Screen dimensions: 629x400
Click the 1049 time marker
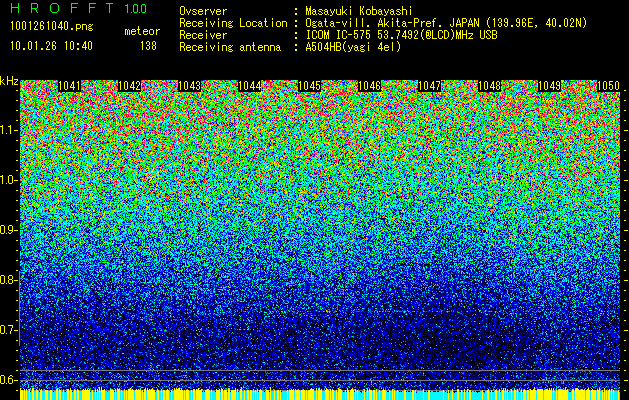click(x=549, y=86)
